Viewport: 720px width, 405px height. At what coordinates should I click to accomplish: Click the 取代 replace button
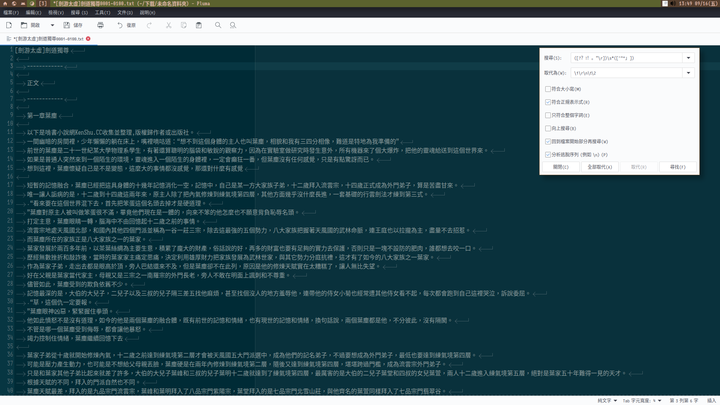click(639, 167)
